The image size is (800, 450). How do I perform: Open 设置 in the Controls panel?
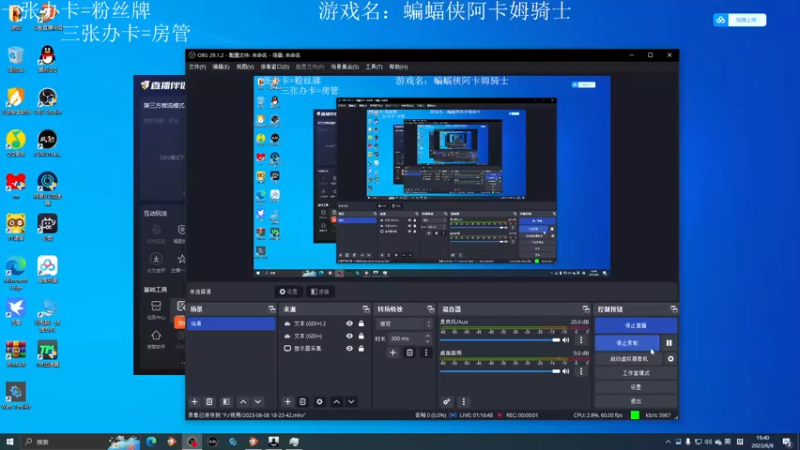coord(636,387)
